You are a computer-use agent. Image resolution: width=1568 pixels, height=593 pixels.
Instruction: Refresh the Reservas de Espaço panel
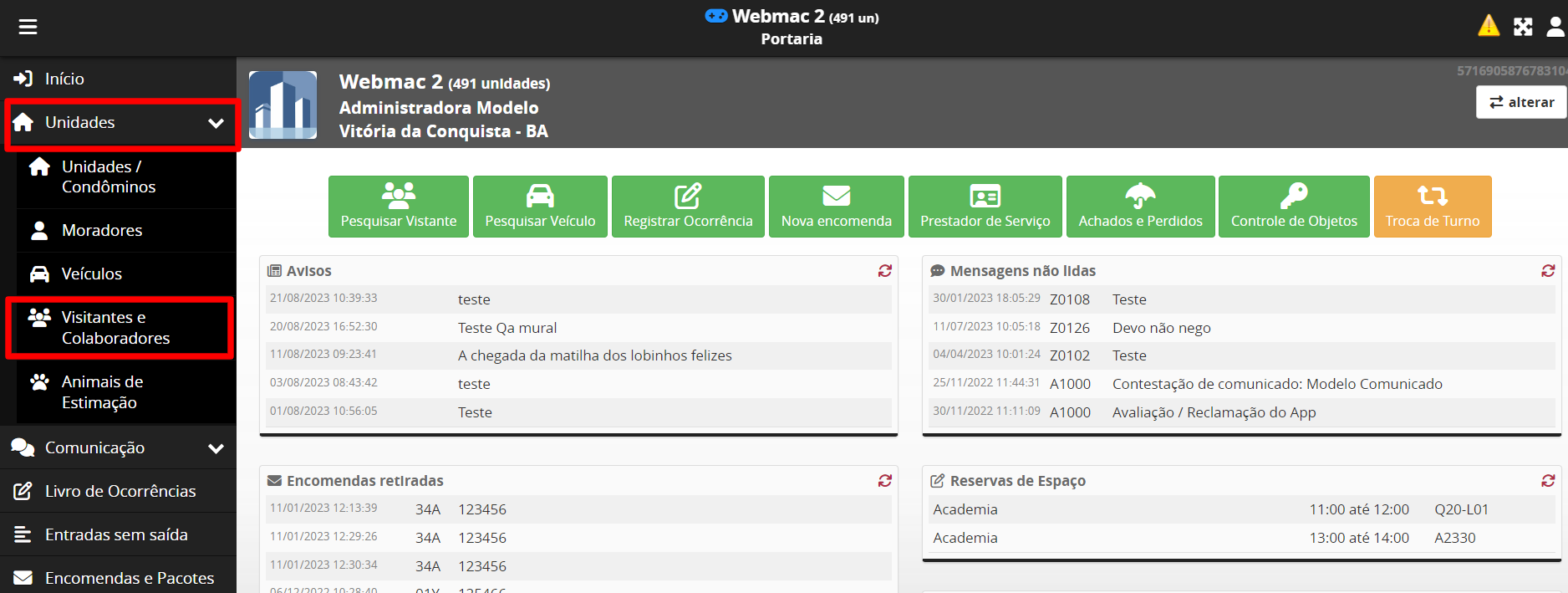[x=1548, y=481]
